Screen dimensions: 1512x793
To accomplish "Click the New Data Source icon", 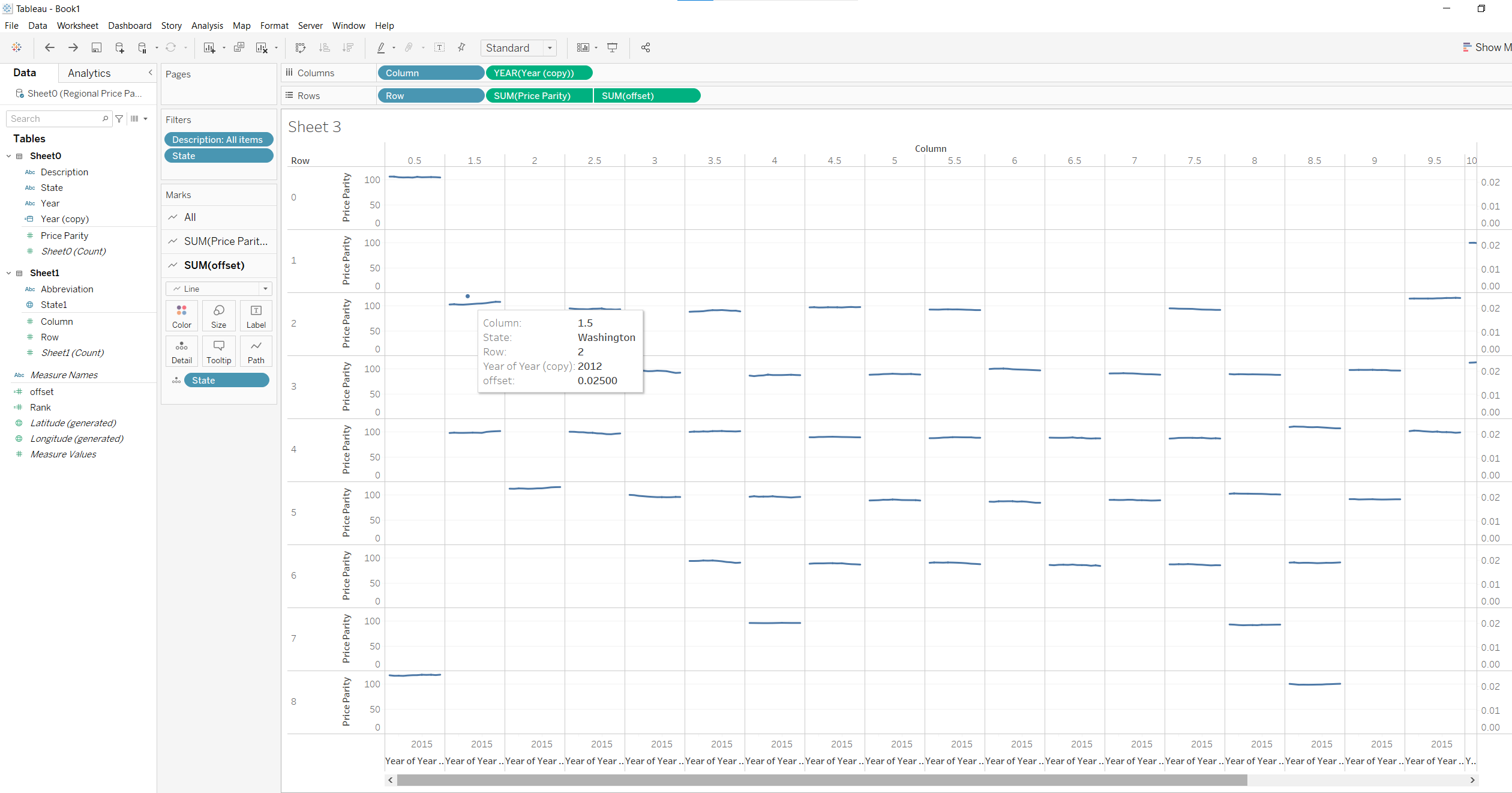I will [x=119, y=48].
